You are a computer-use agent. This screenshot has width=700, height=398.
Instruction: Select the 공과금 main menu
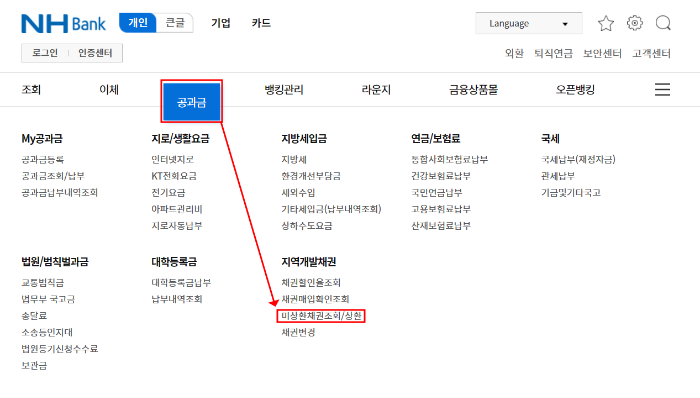192,102
